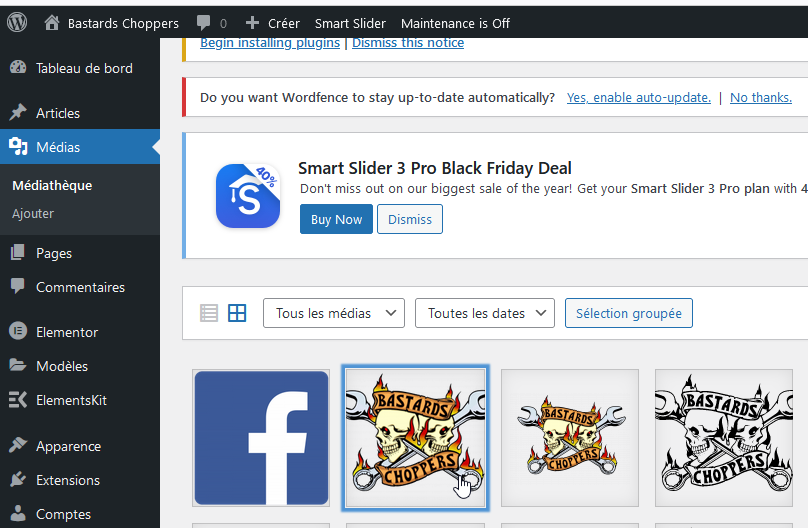This screenshot has width=808, height=528.
Task: Click the Smart Slider 3 logo icon
Action: tap(248, 195)
